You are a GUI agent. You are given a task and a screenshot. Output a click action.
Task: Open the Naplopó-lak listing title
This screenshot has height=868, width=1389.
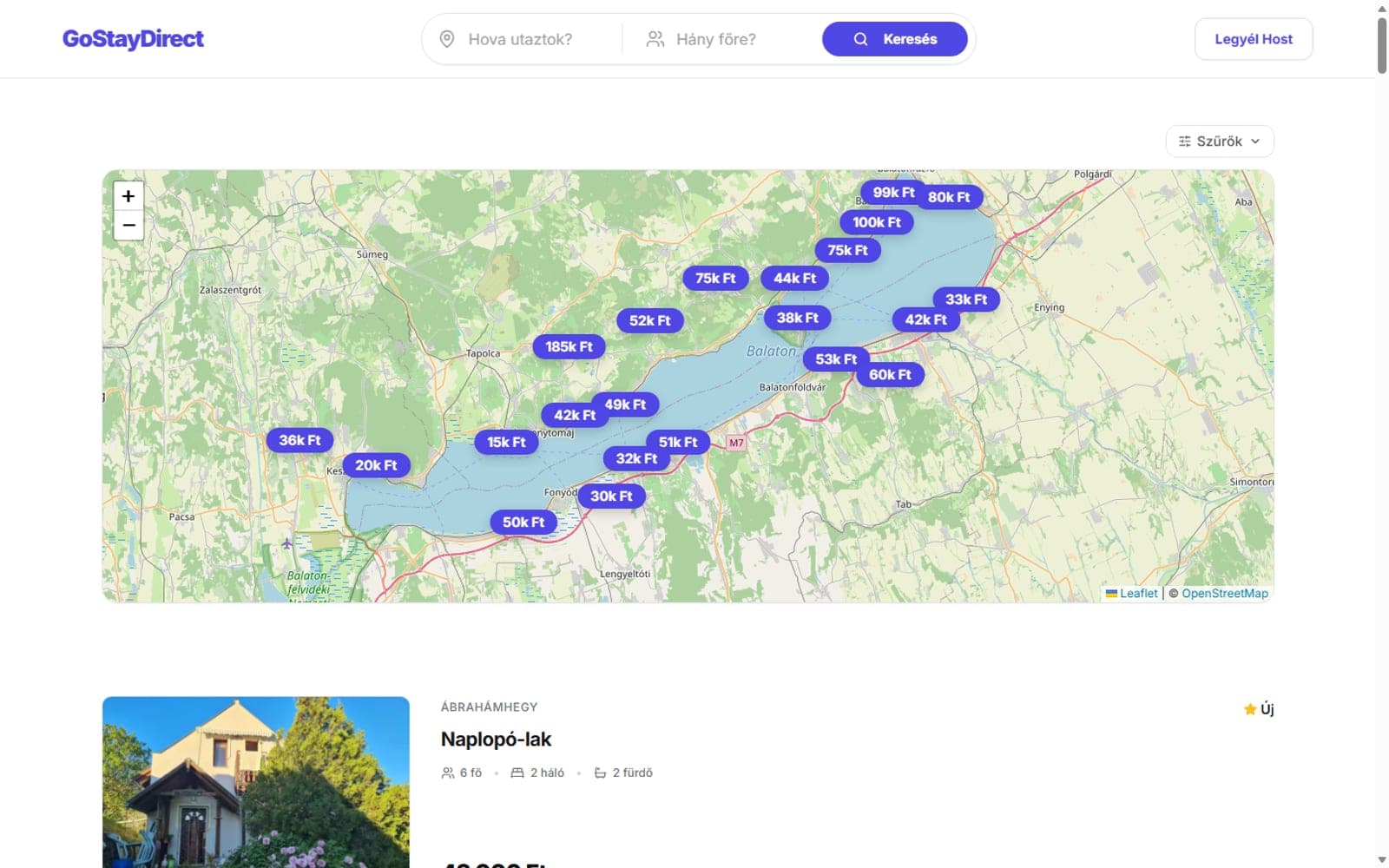(x=496, y=740)
